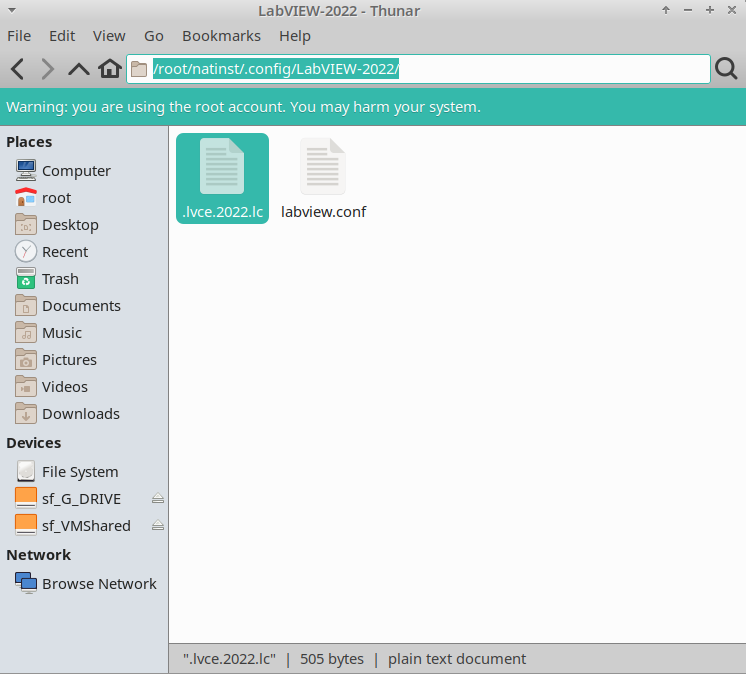
Task: Eject the sf_VMShared device
Action: (158, 526)
